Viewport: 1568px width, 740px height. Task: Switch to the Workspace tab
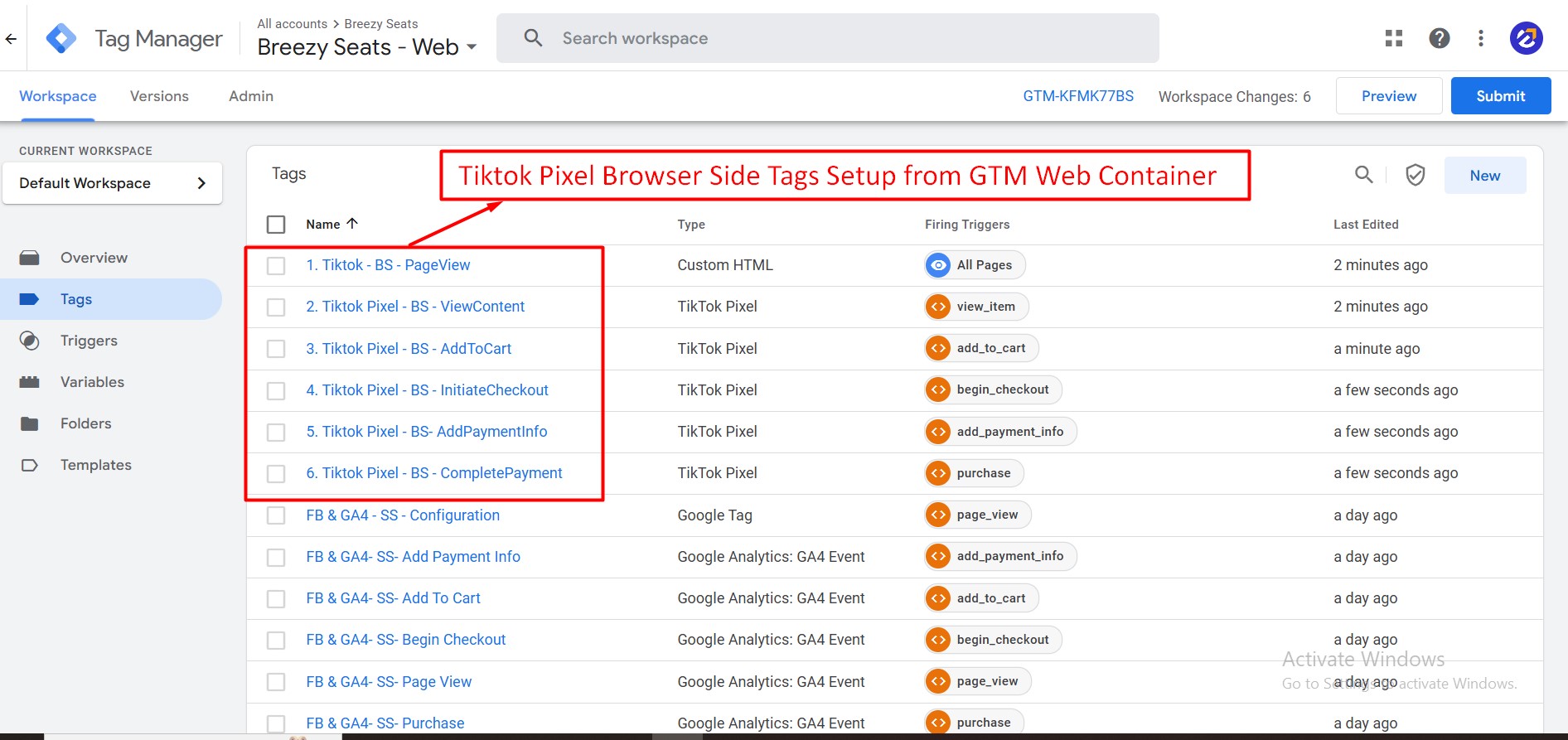coord(58,96)
